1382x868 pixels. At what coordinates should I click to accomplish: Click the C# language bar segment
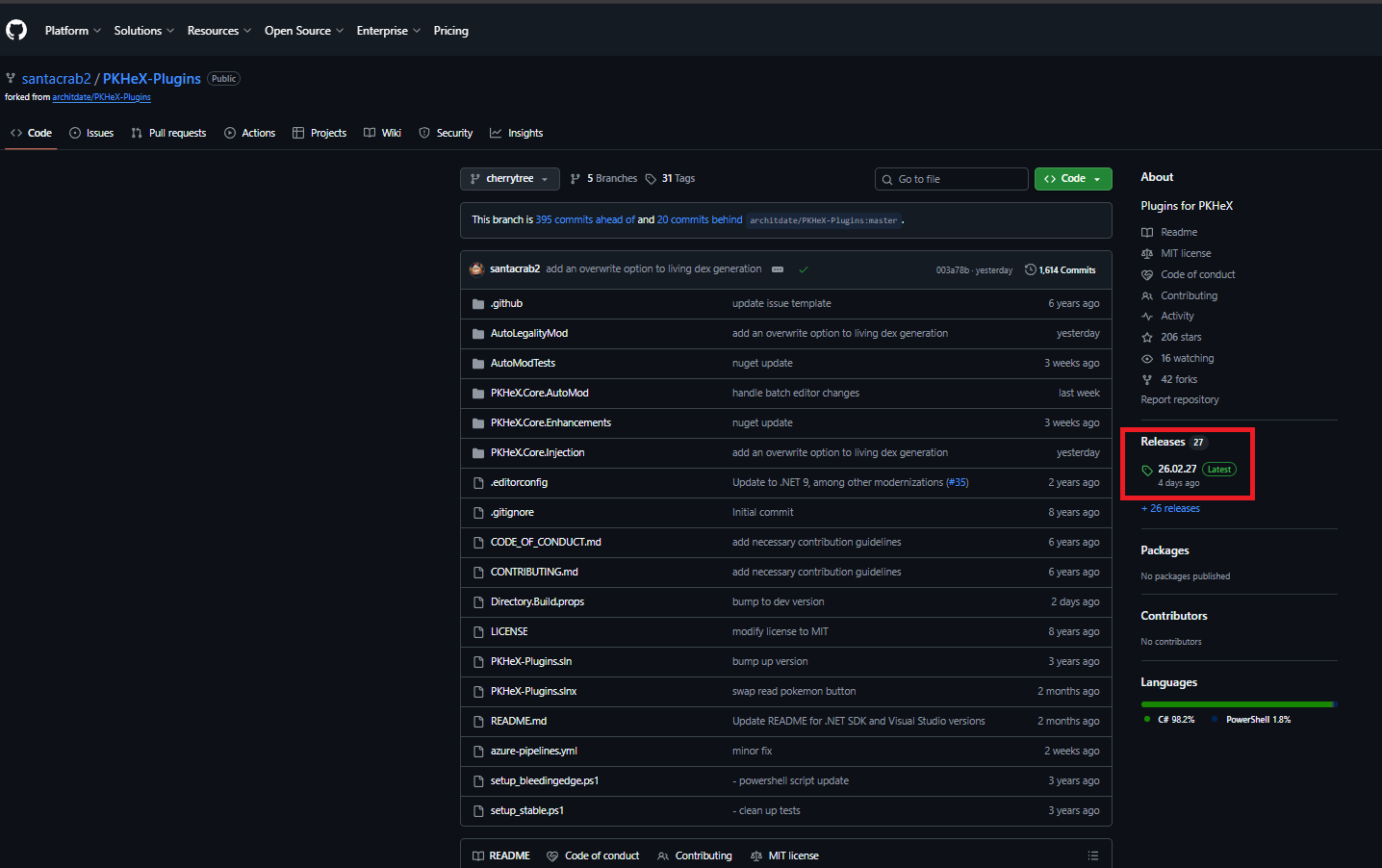[x=1236, y=704]
